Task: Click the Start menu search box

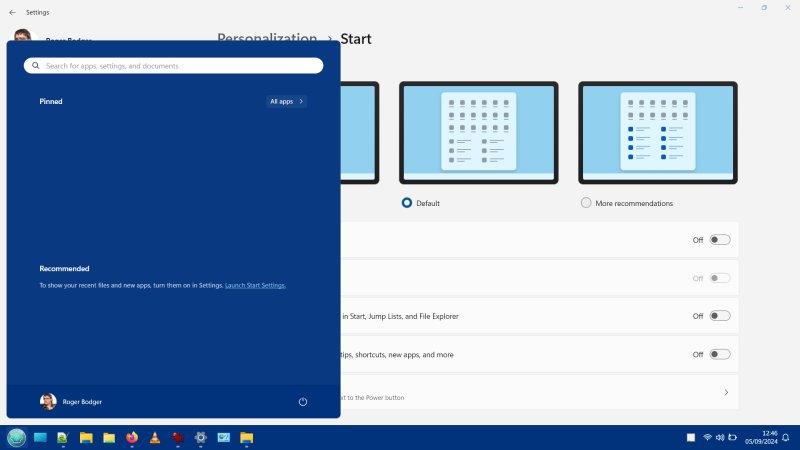Action: click(x=174, y=66)
